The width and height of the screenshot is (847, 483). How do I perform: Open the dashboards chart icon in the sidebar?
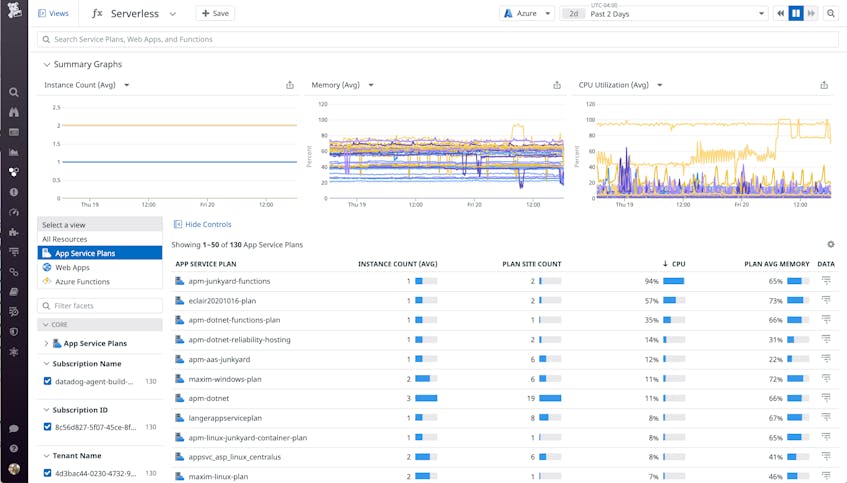pos(14,152)
